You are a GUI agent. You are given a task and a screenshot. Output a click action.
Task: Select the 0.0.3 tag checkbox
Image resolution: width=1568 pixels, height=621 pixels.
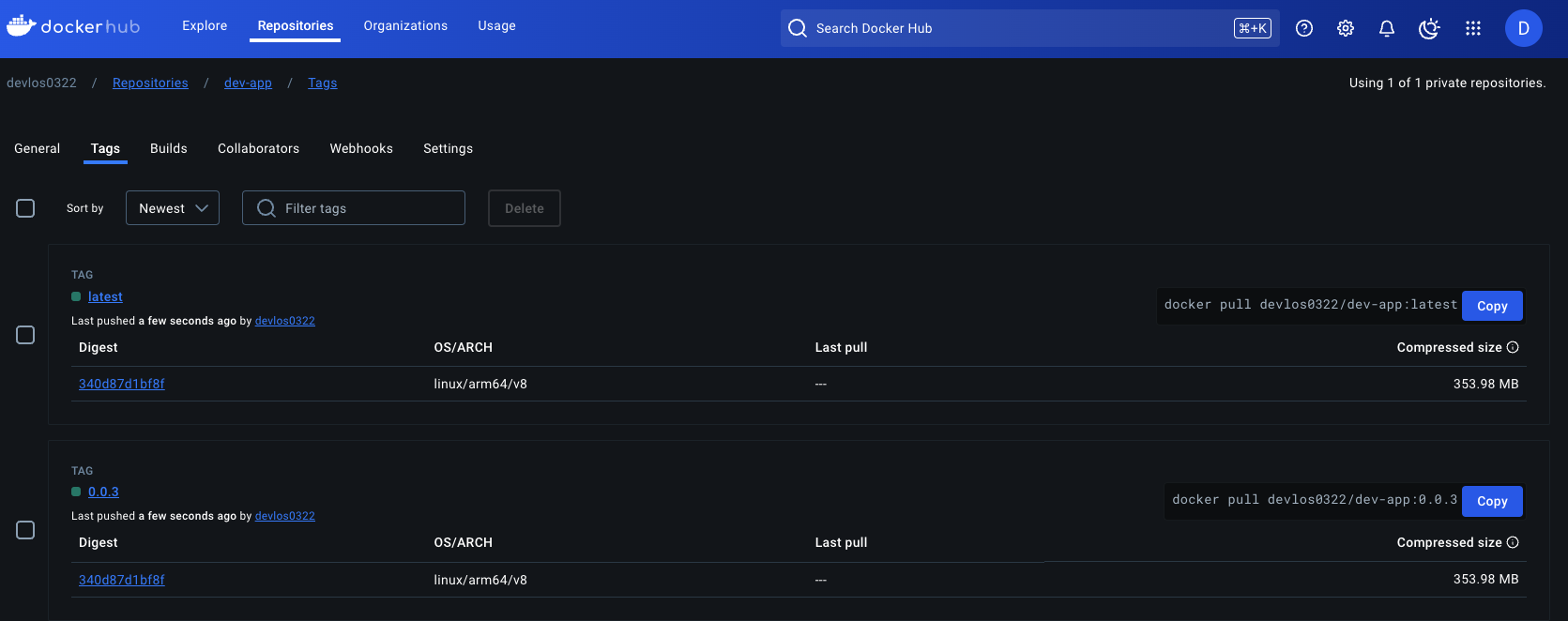tap(25, 530)
